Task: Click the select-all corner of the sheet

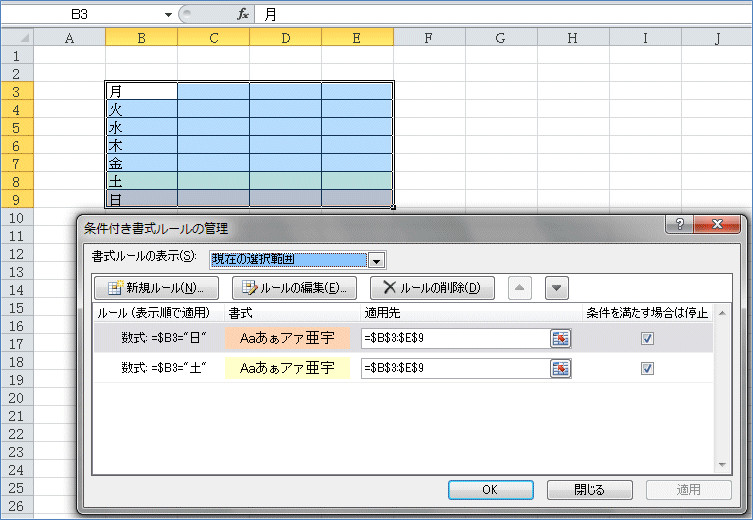Action: tap(17, 37)
